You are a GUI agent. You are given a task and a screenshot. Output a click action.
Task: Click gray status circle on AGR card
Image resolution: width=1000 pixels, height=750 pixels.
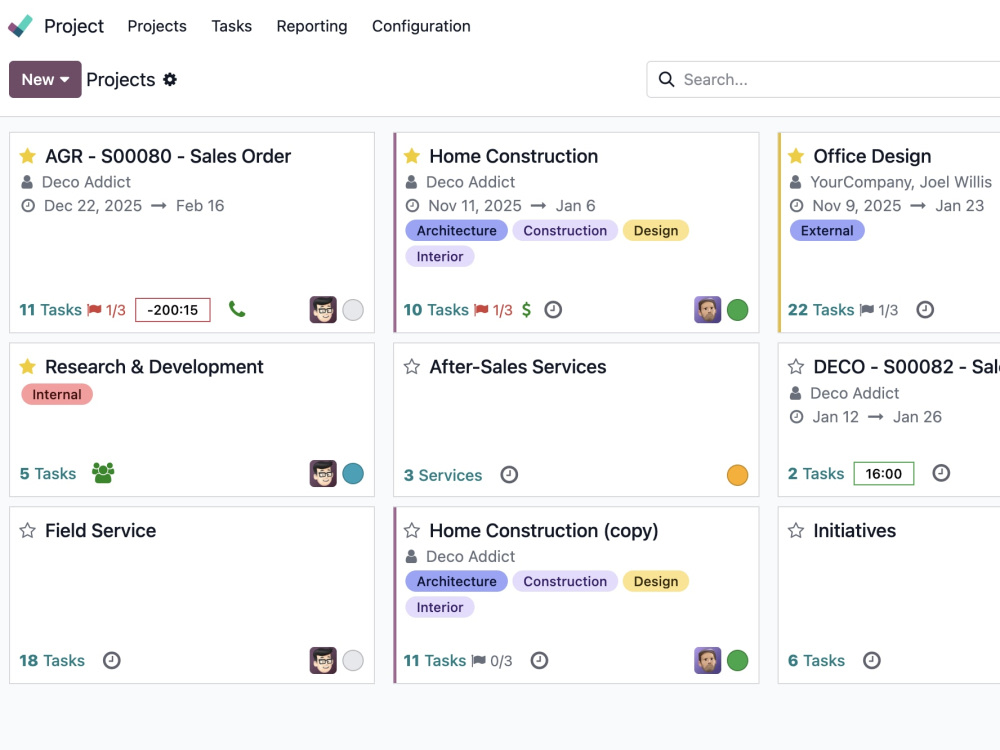point(353,310)
